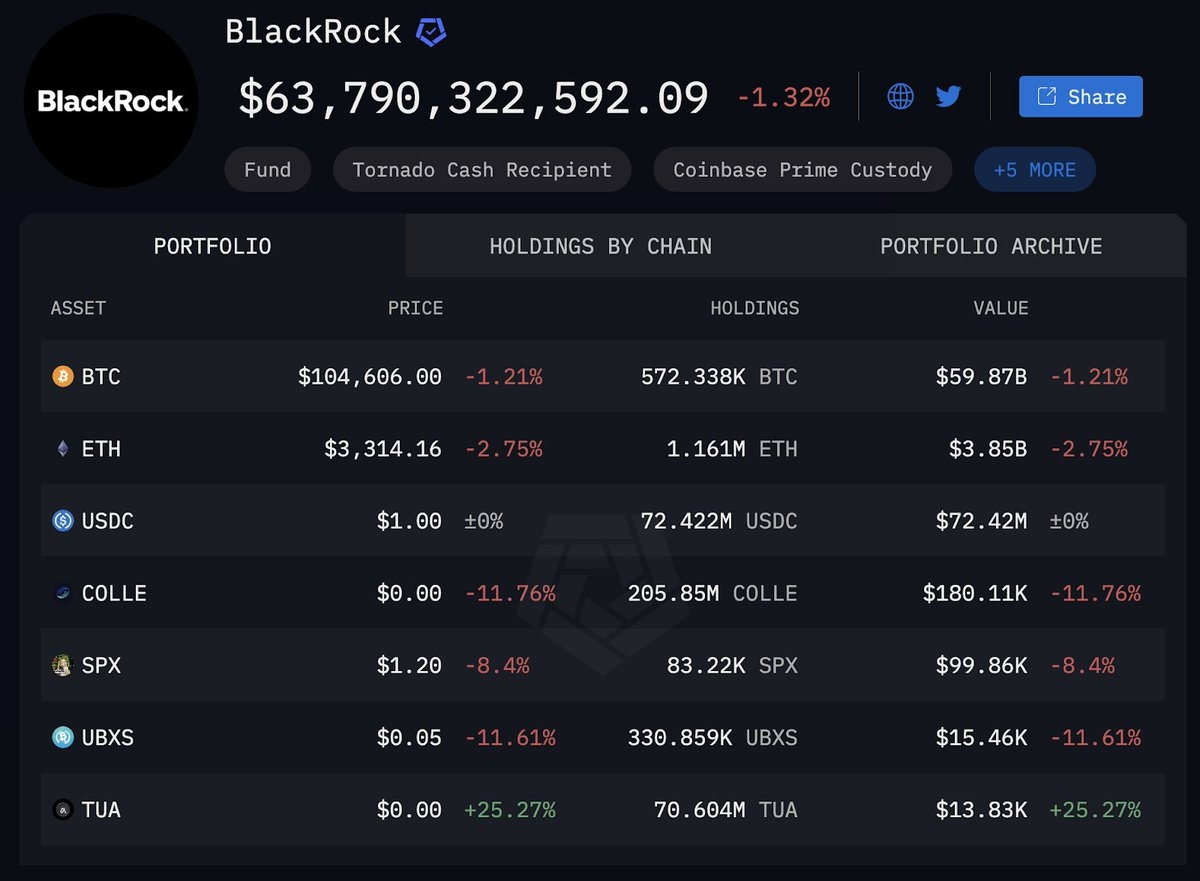Open the Portfolio Archive tab
The image size is (1200, 881).
pyautogui.click(x=991, y=246)
